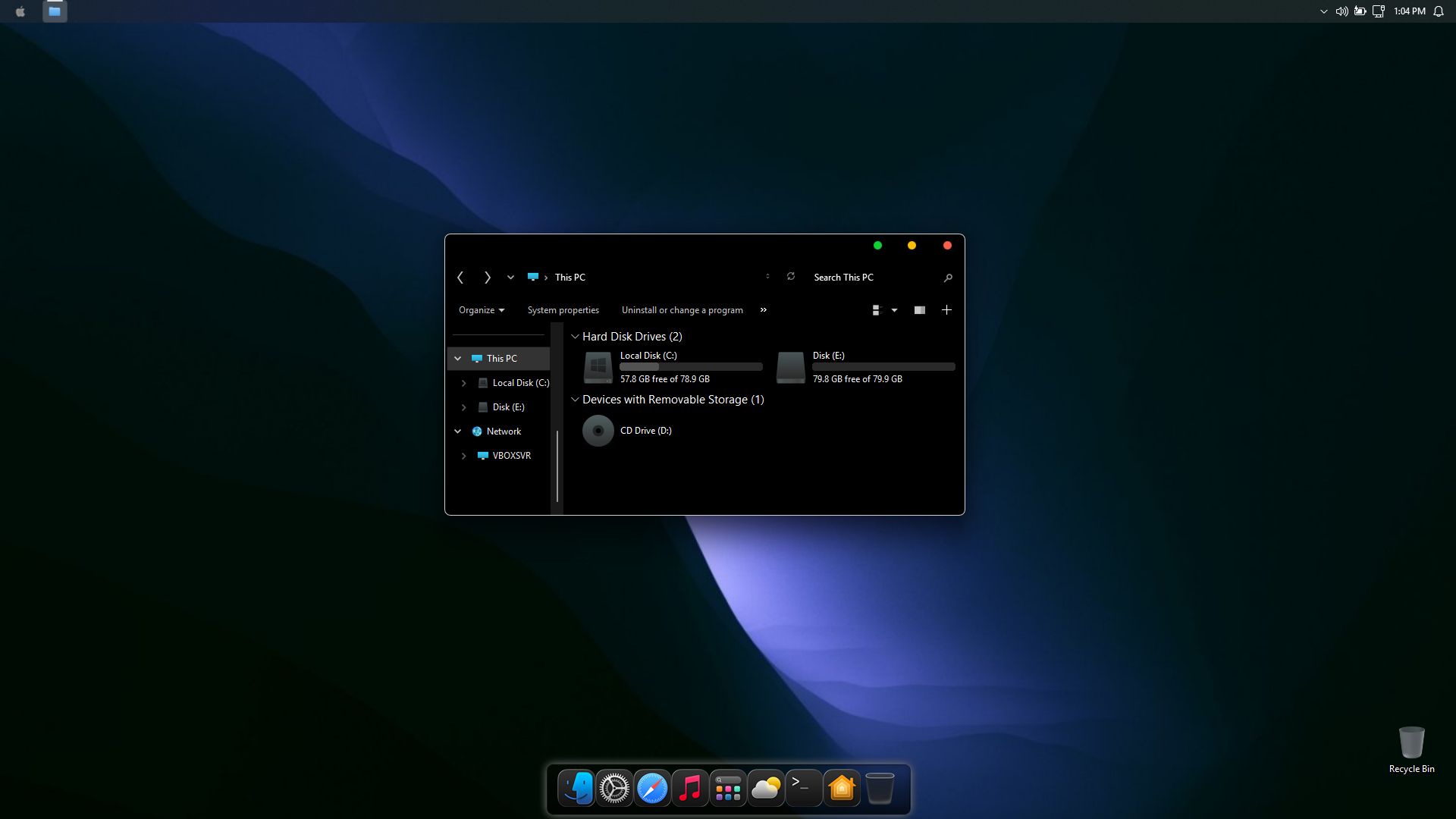Click Uninstall or change a program

coord(682,310)
